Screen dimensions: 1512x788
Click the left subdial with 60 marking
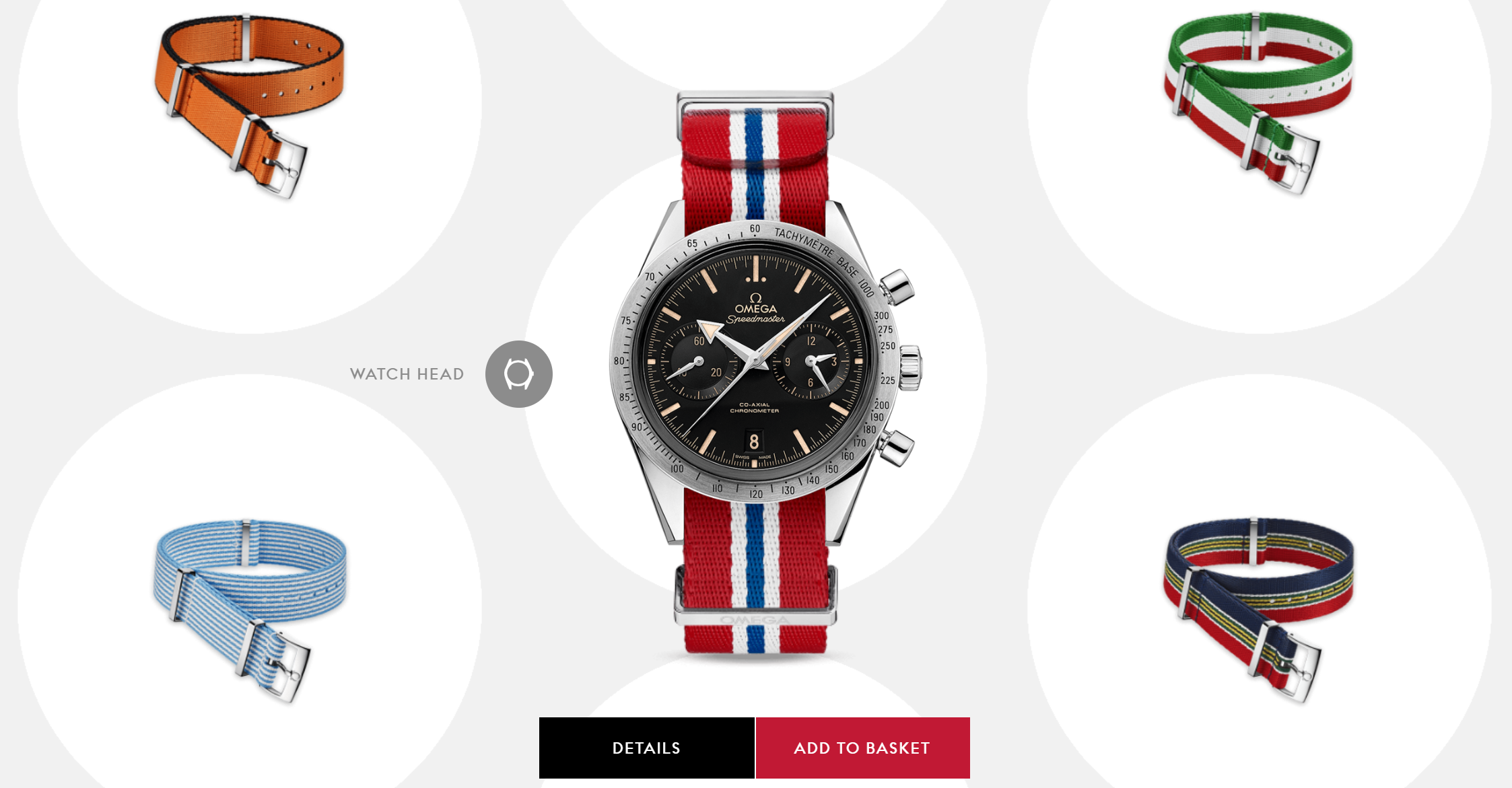699,363
